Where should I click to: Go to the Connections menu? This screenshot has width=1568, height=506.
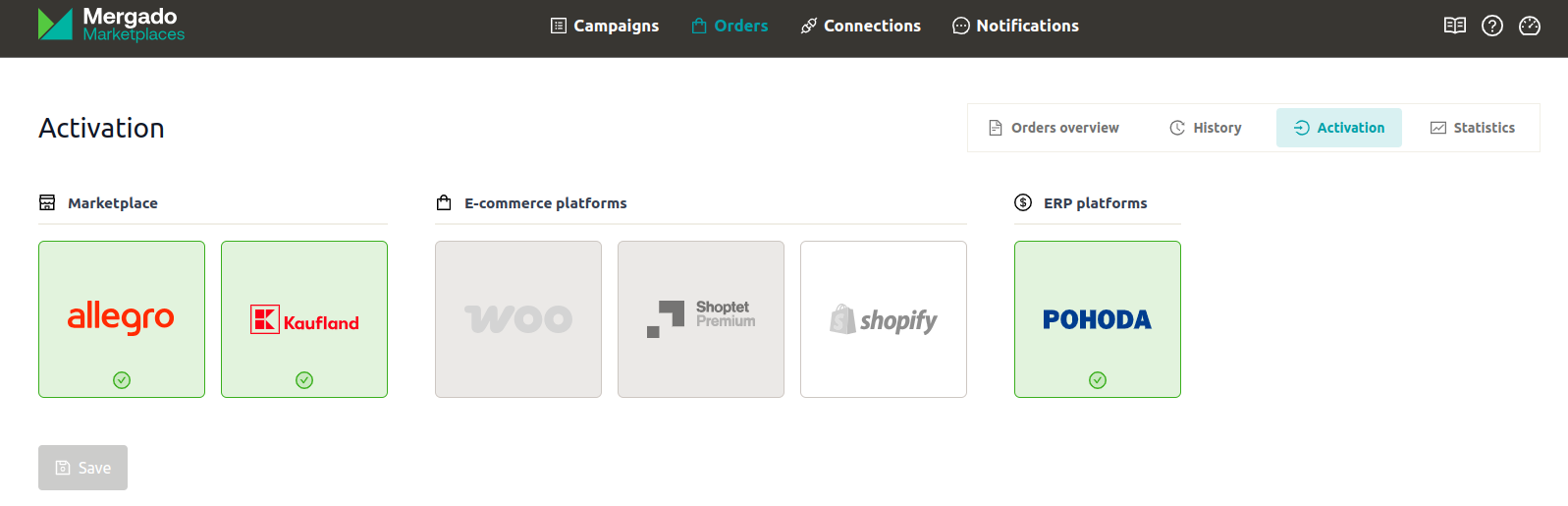point(860,26)
